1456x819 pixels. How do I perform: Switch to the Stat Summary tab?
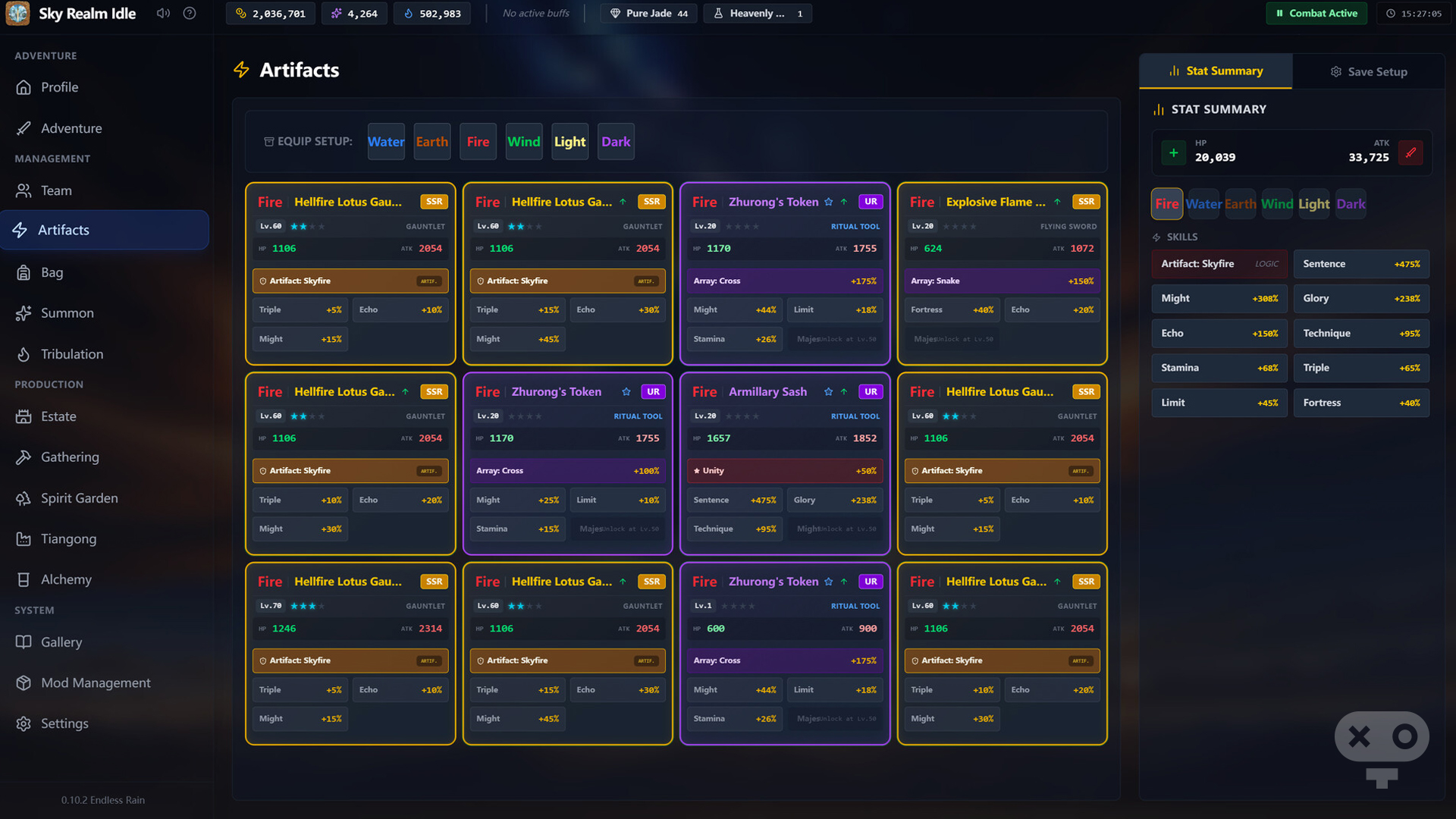coord(1216,71)
